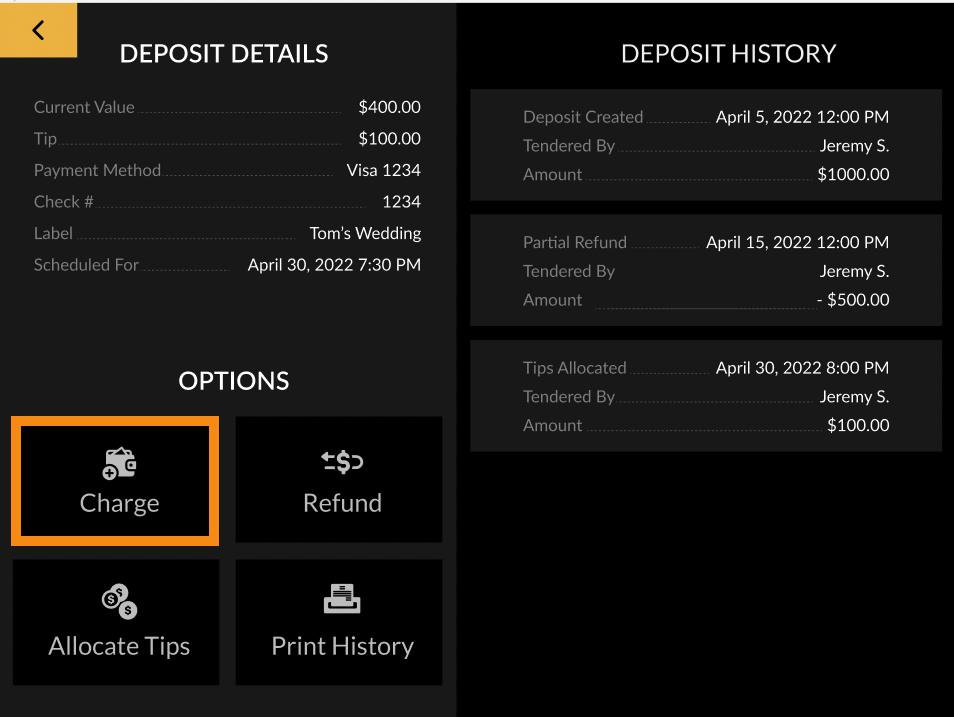Click the Deposit Details heading
This screenshot has width=954, height=717.
(224, 54)
